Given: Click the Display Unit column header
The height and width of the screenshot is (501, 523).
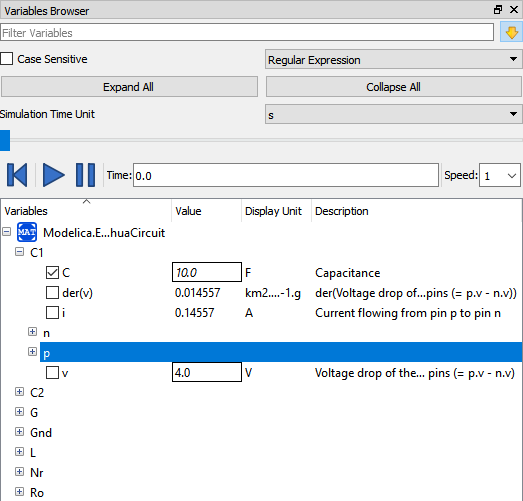Looking at the screenshot, I should click(276, 211).
